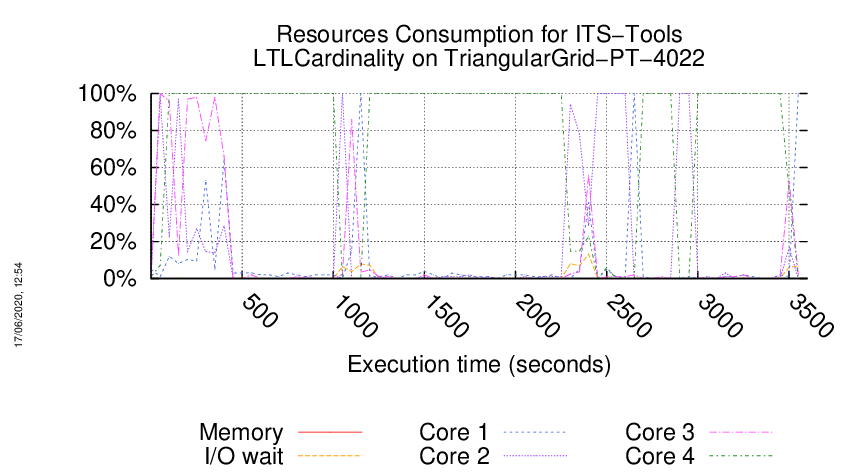Viewport: 850px width, 475px height.
Task: Click the 'Core 4' legend label
Action: [x=660, y=456]
